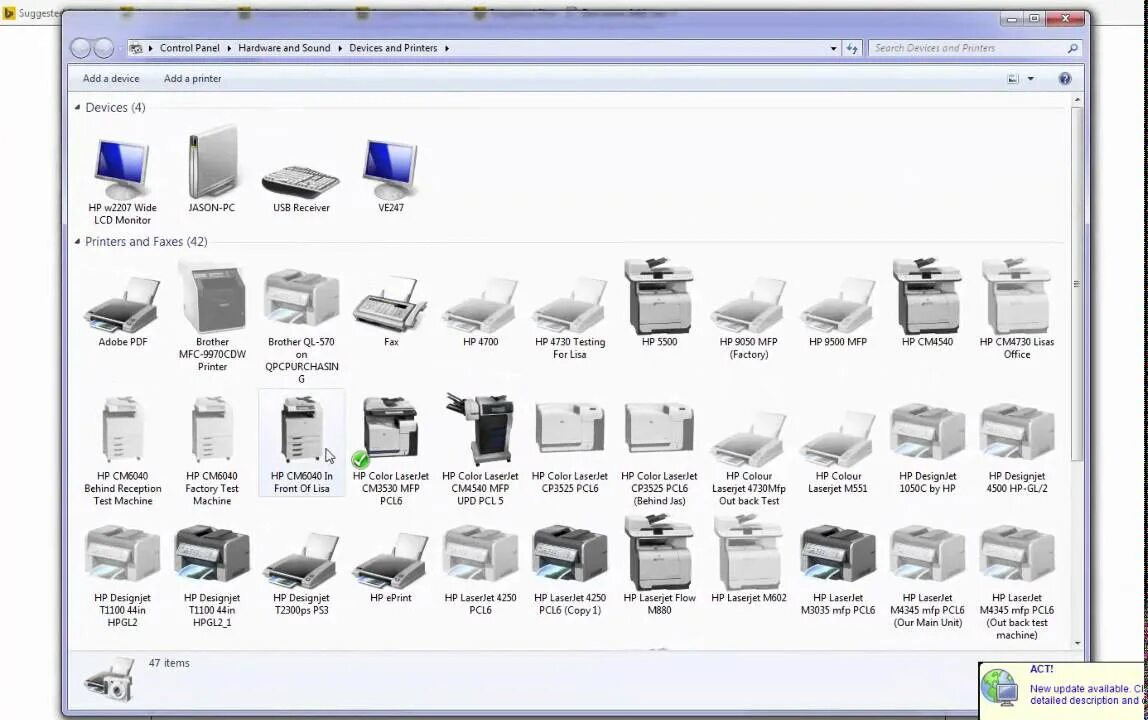Screen dimensions: 1148x720
Task: Select HP Color LaserJet CP3525 PCL6 printer
Action: pyautogui.click(x=570, y=447)
